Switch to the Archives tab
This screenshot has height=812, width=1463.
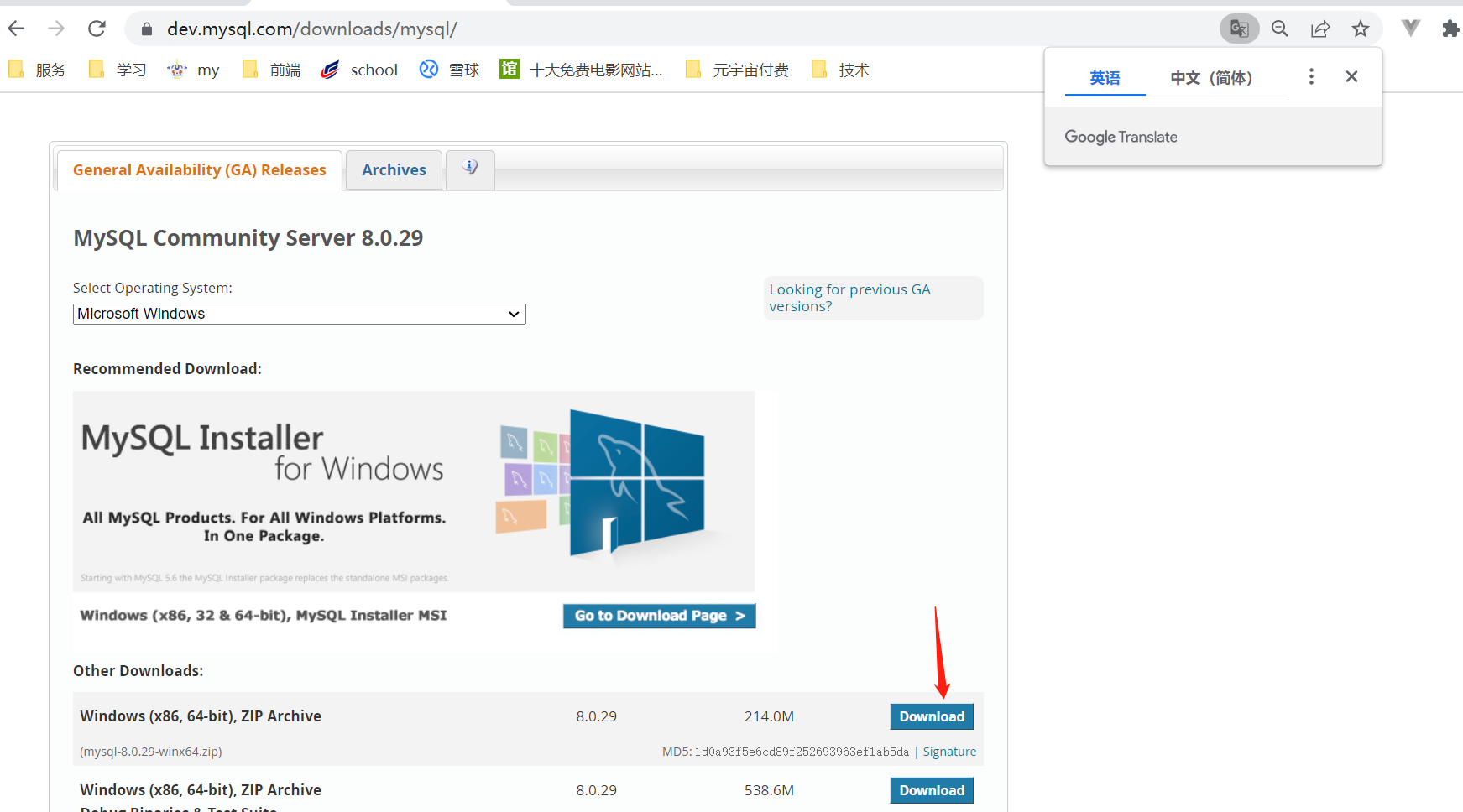click(x=394, y=170)
